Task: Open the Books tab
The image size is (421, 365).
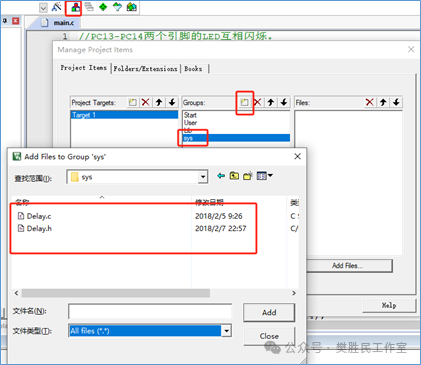Action: point(193,69)
